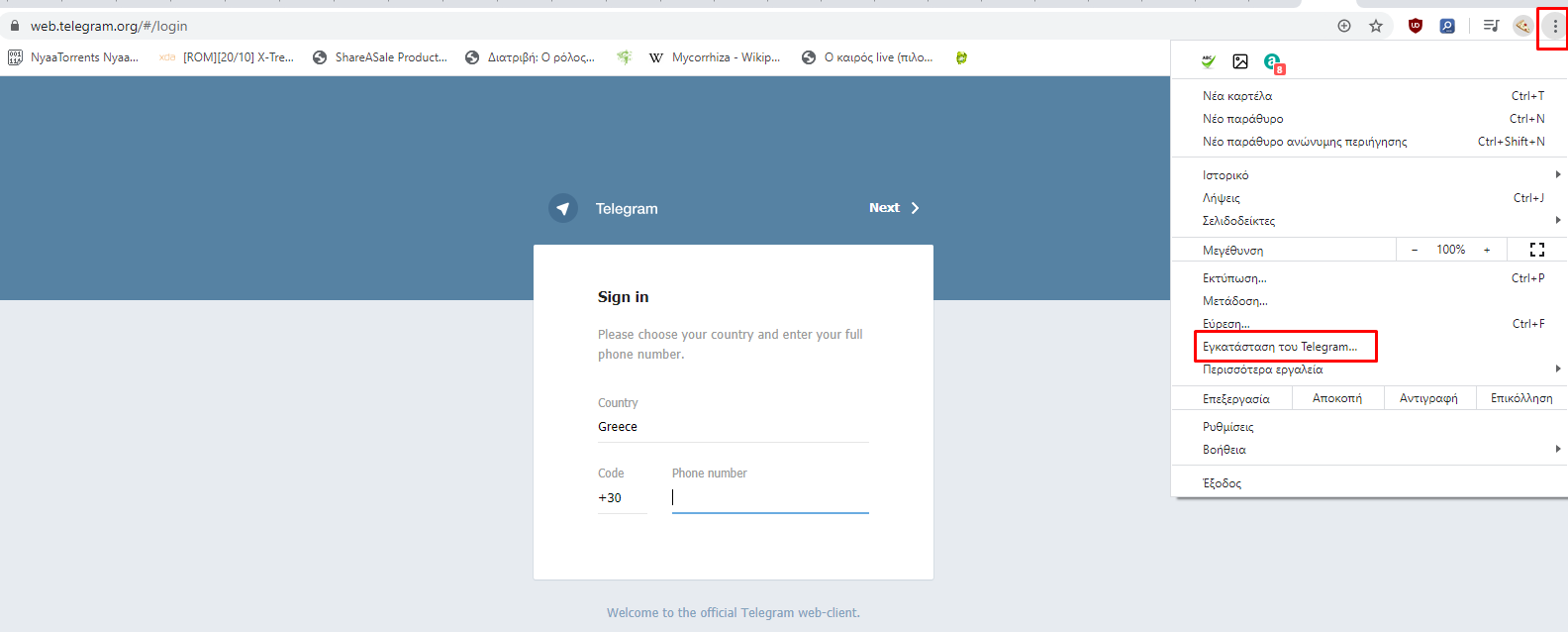Open the Chrome three-dot menu button
The image size is (1568, 632).
coord(1554,27)
